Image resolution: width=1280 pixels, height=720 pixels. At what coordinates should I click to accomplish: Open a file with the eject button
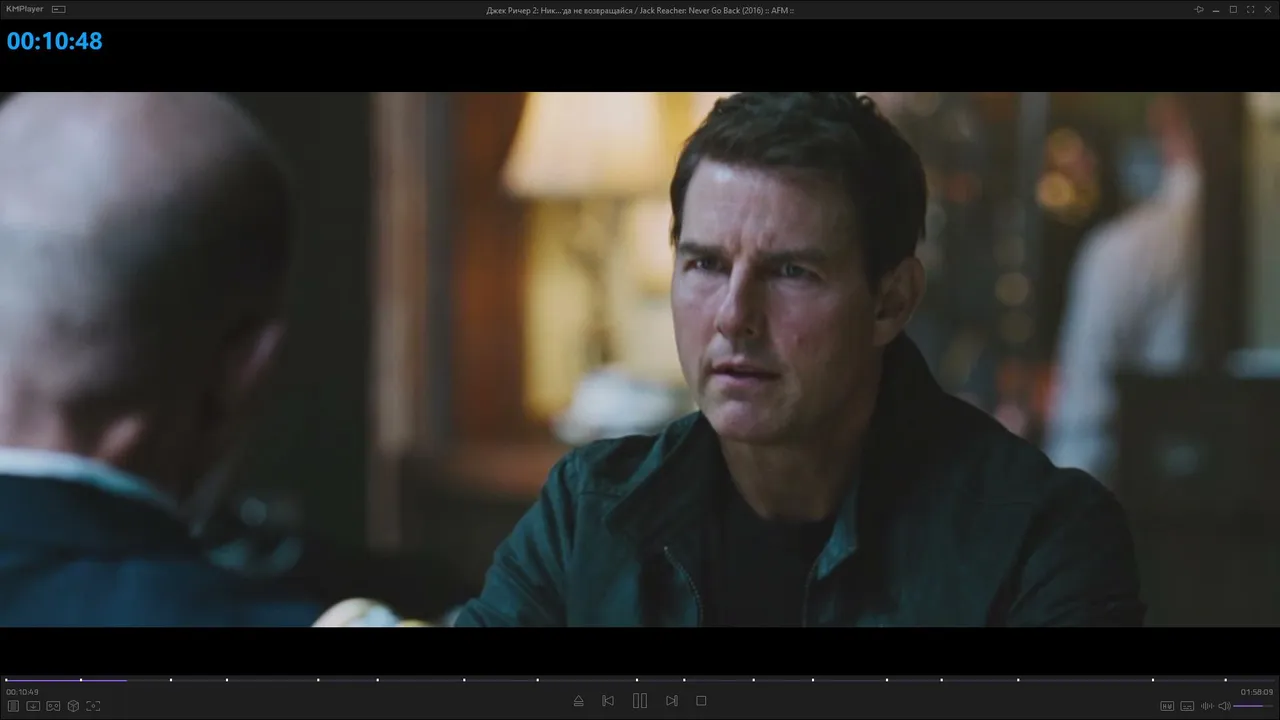click(x=578, y=701)
